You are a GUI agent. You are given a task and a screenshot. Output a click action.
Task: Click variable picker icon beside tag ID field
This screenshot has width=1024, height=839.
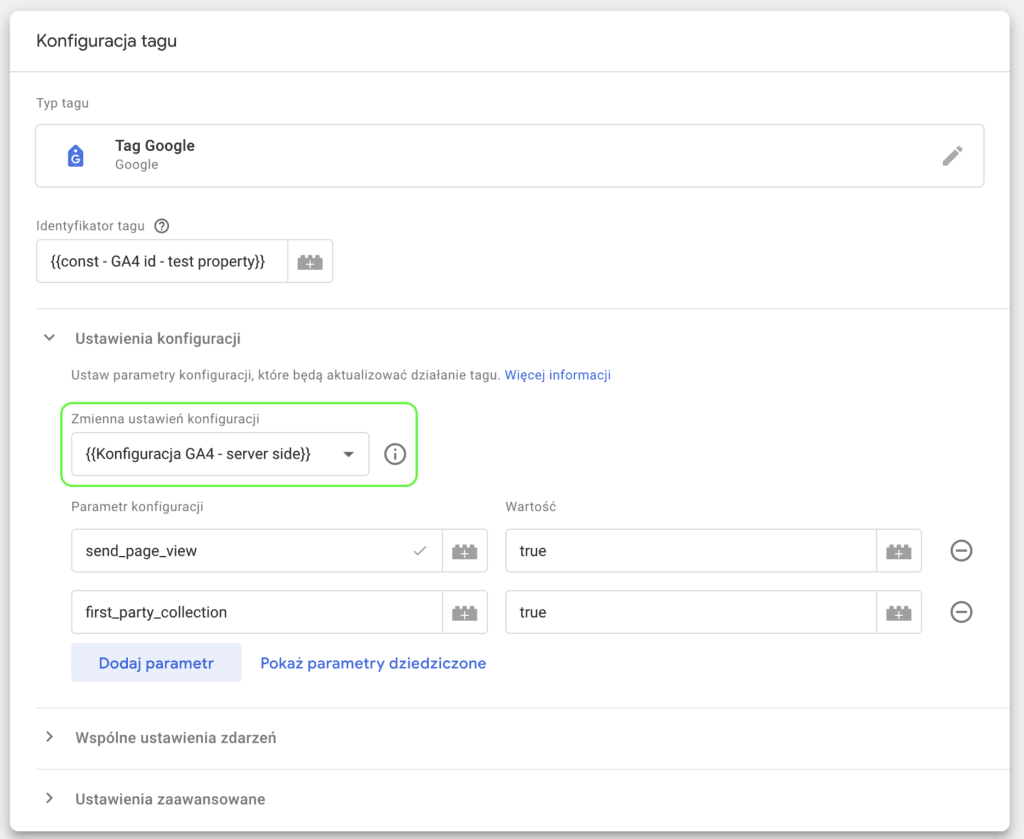pyautogui.click(x=310, y=261)
